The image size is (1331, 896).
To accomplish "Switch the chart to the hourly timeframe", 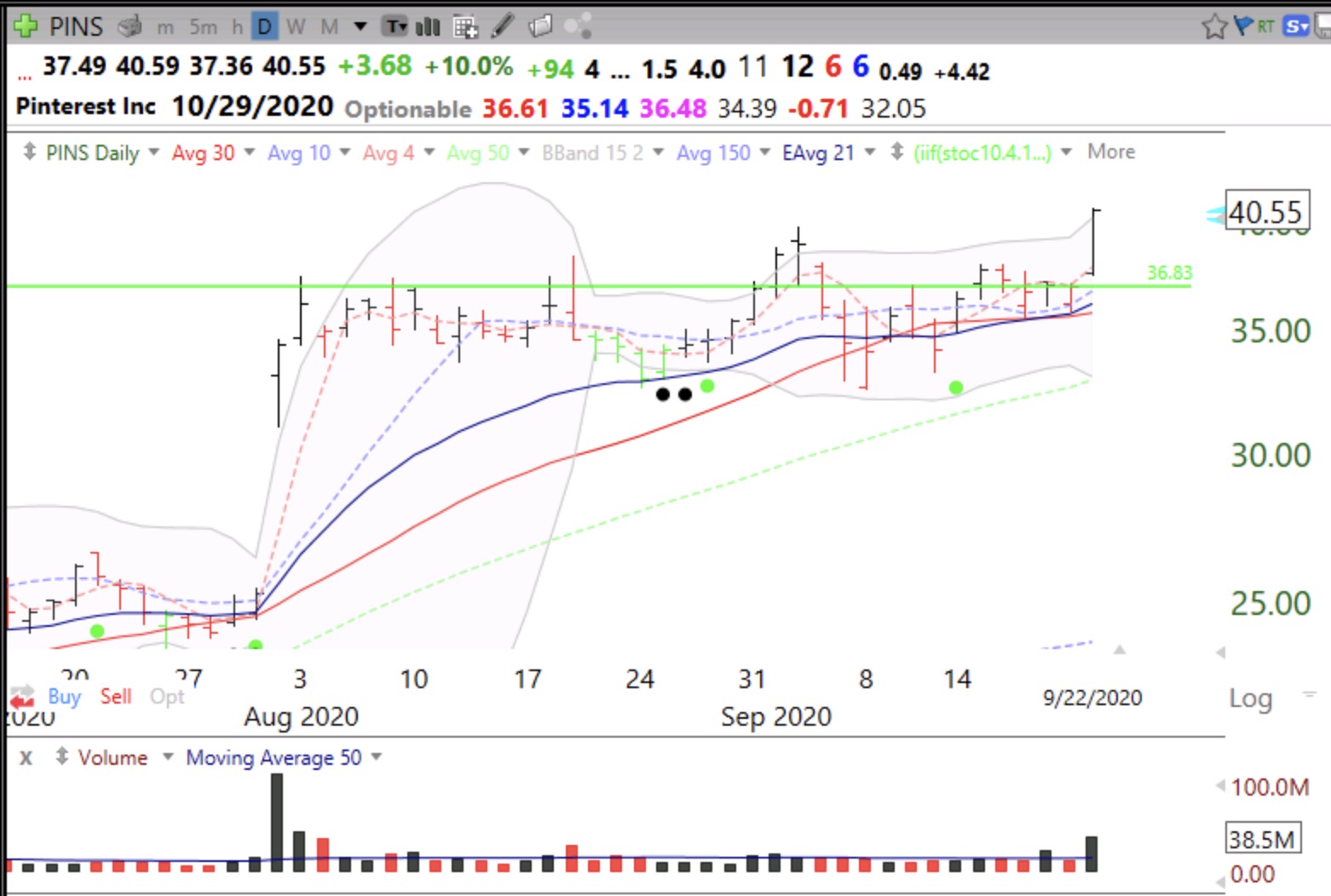I will 237,27.
